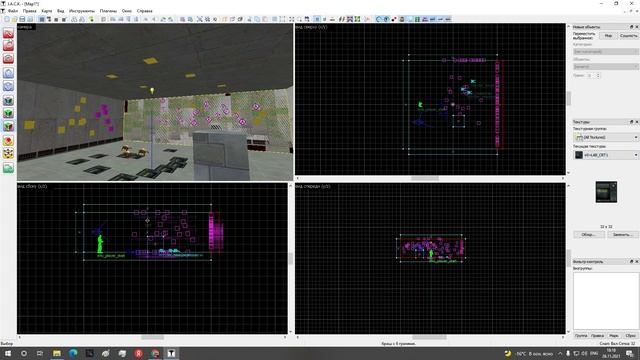Image resolution: width=640 pixels, height=360 pixels.
Task: Open the Инструменты menu
Action: click(82, 11)
